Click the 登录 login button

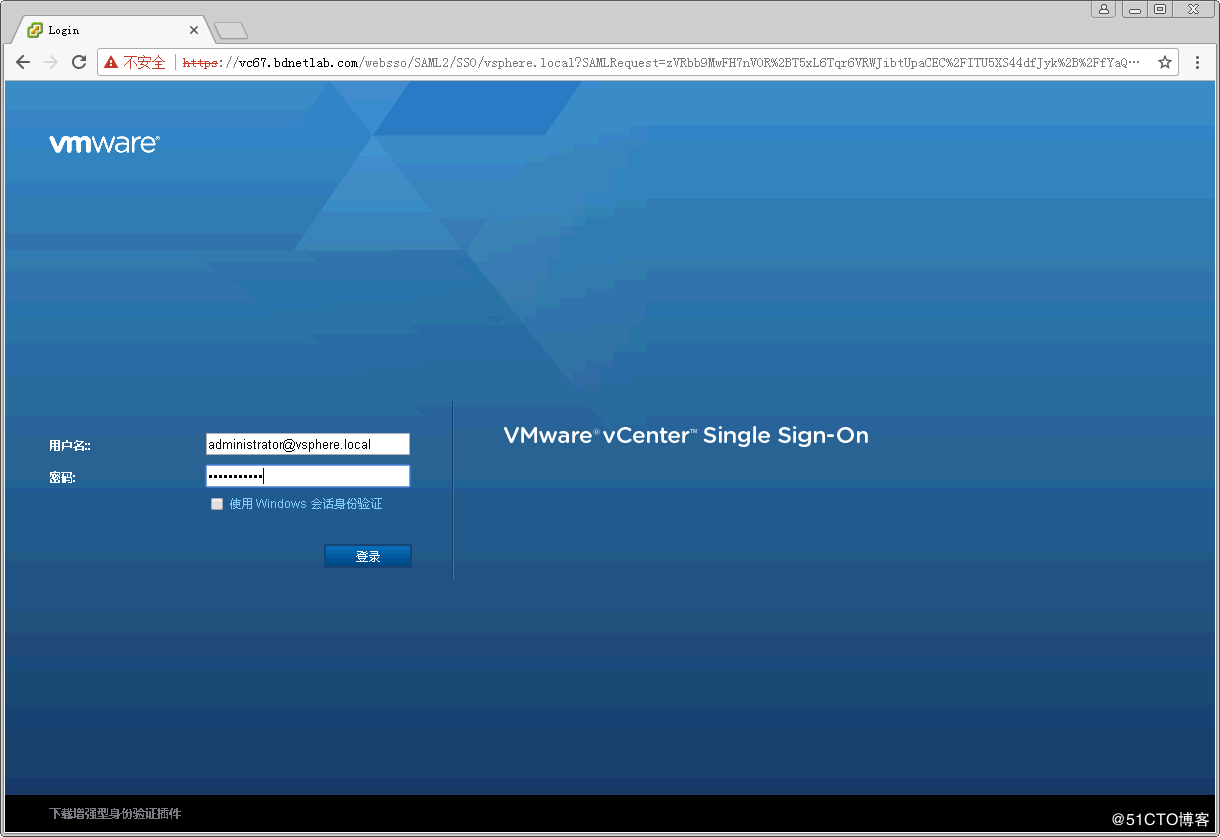click(368, 556)
